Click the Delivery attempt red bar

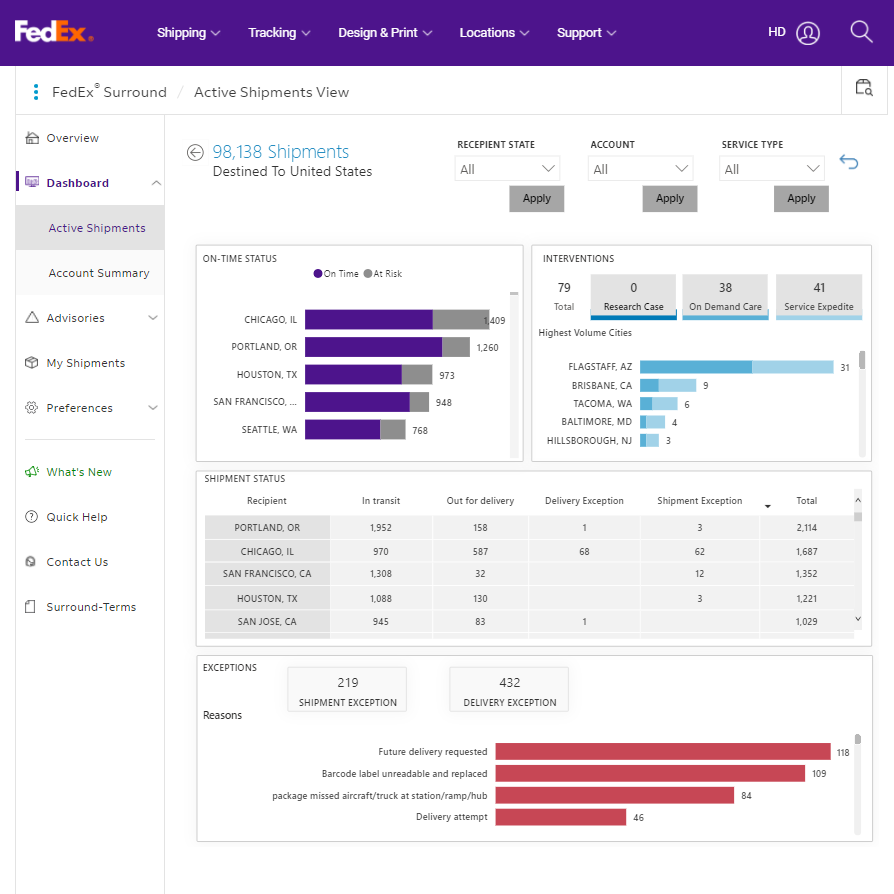[560, 817]
